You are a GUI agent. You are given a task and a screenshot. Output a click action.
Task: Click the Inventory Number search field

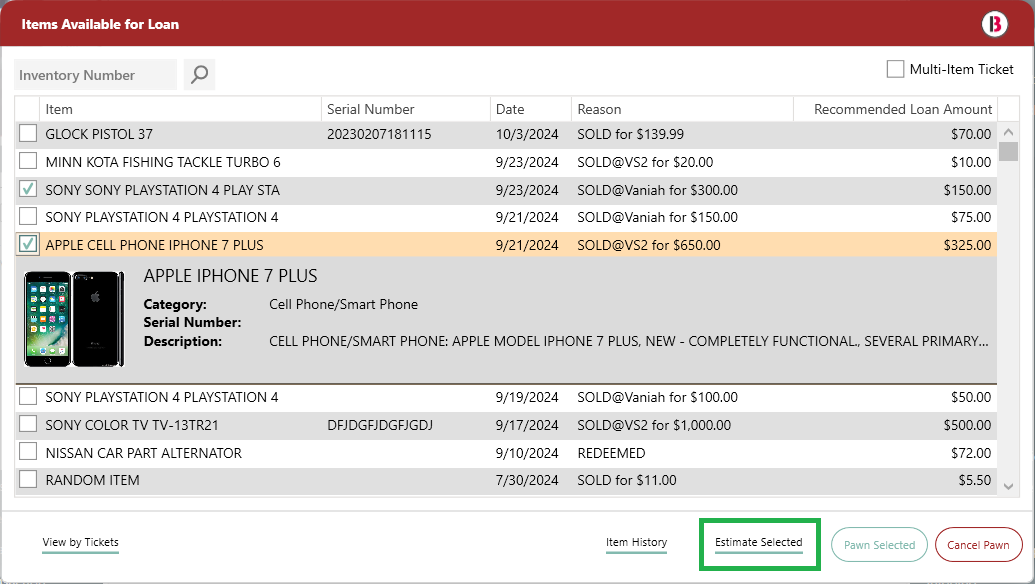click(x=96, y=75)
